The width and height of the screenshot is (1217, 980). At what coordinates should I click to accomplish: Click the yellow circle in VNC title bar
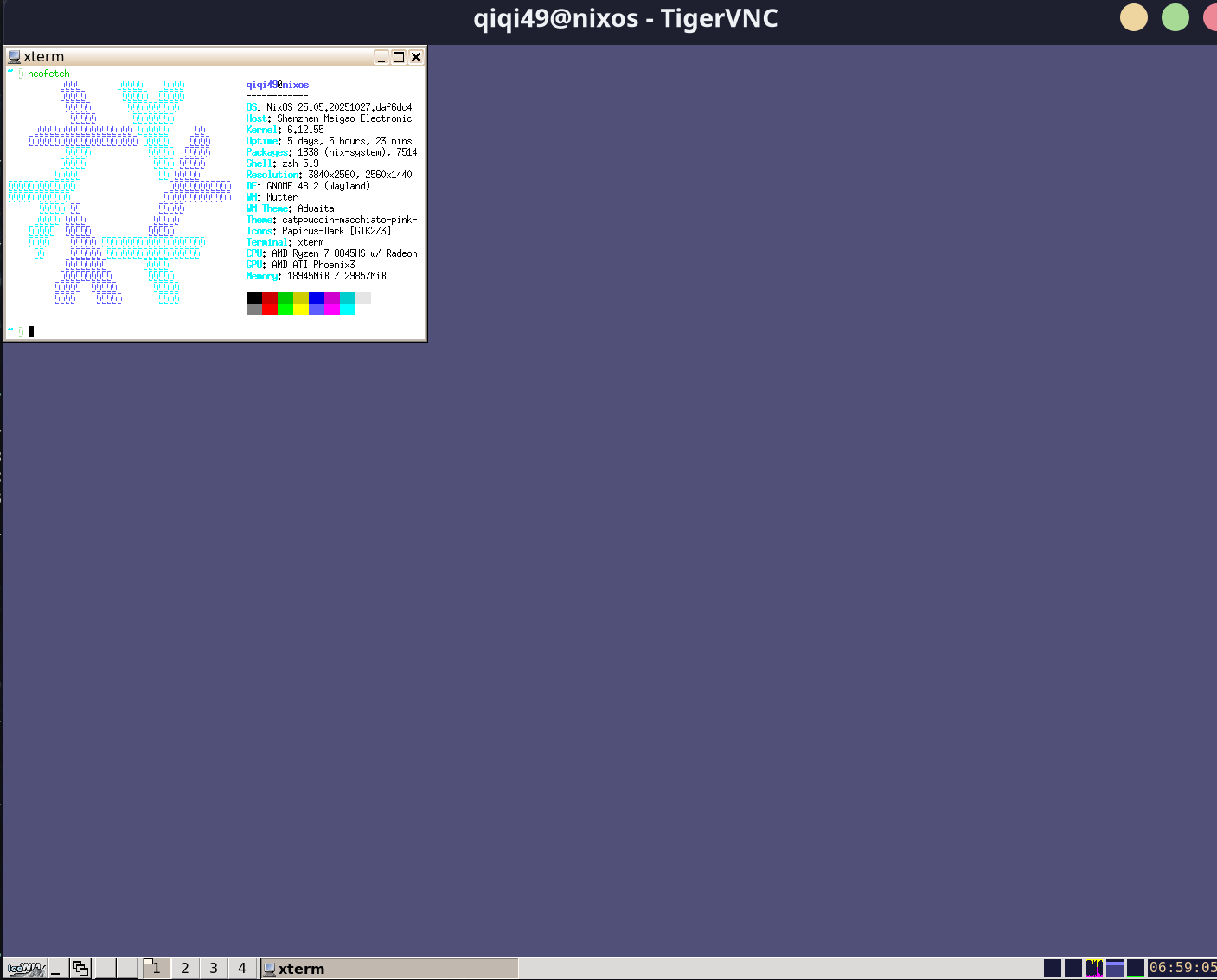[x=1133, y=17]
